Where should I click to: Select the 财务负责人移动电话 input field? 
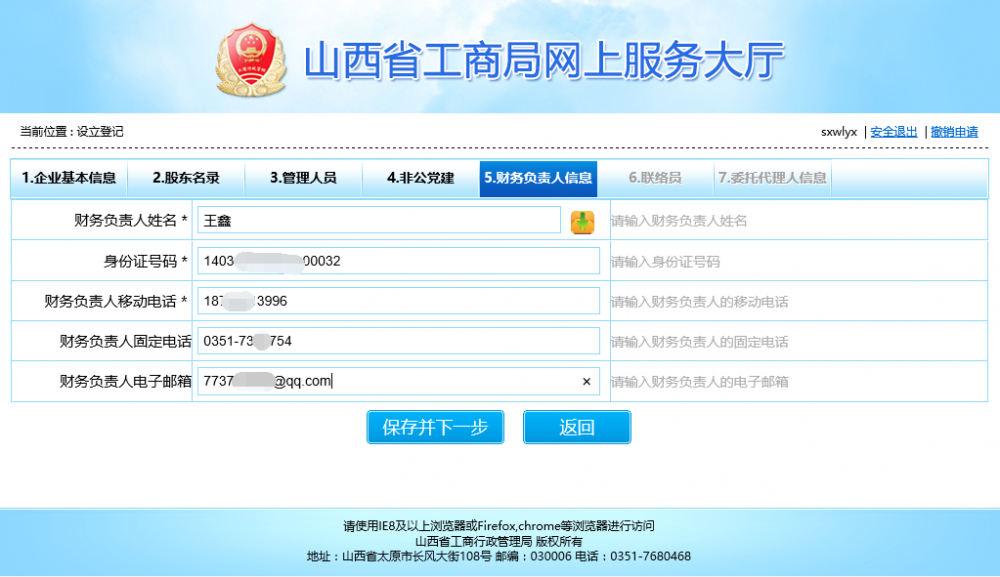(x=398, y=301)
